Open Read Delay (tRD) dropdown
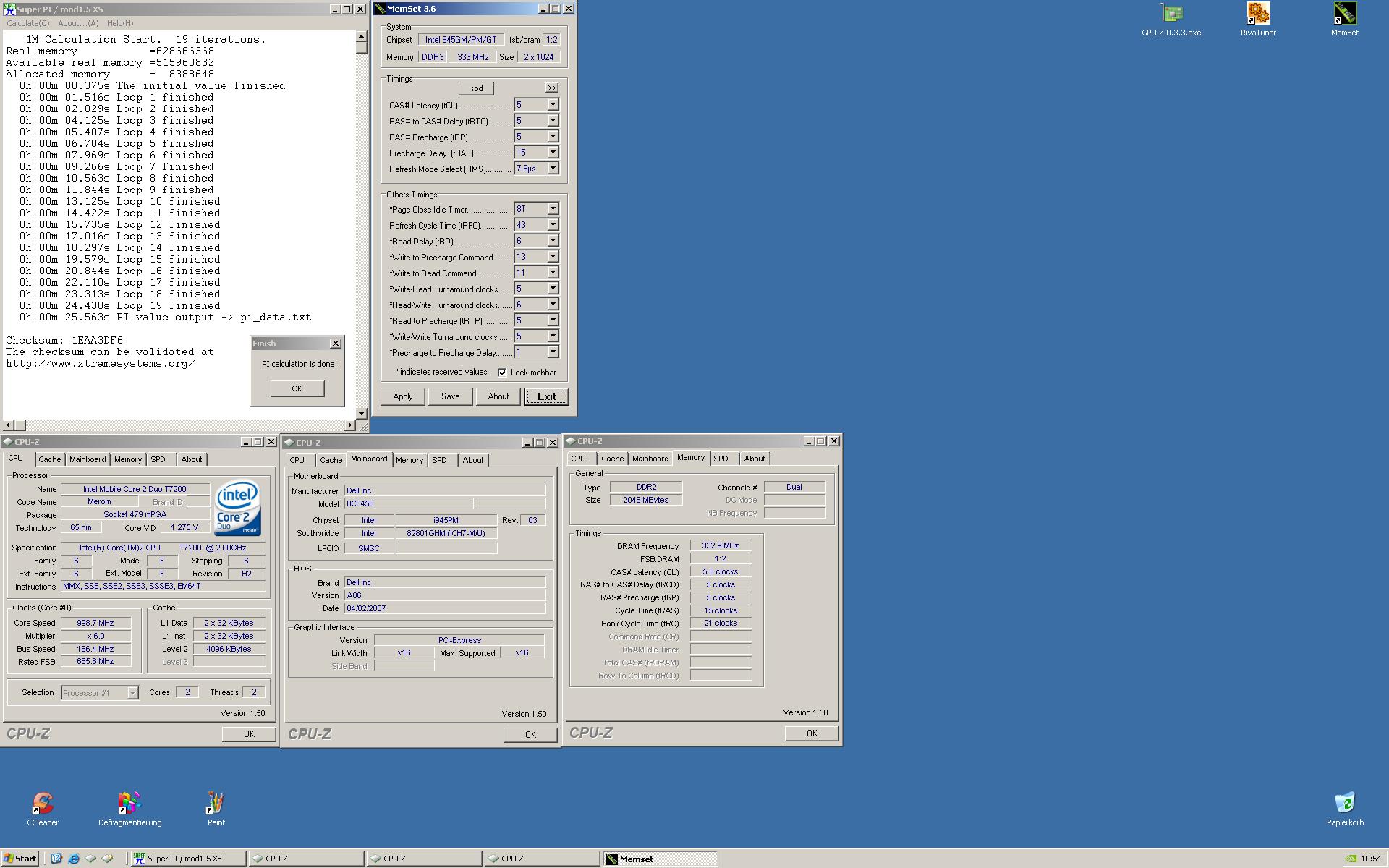Viewport: 1389px width, 868px height. pyautogui.click(x=553, y=241)
